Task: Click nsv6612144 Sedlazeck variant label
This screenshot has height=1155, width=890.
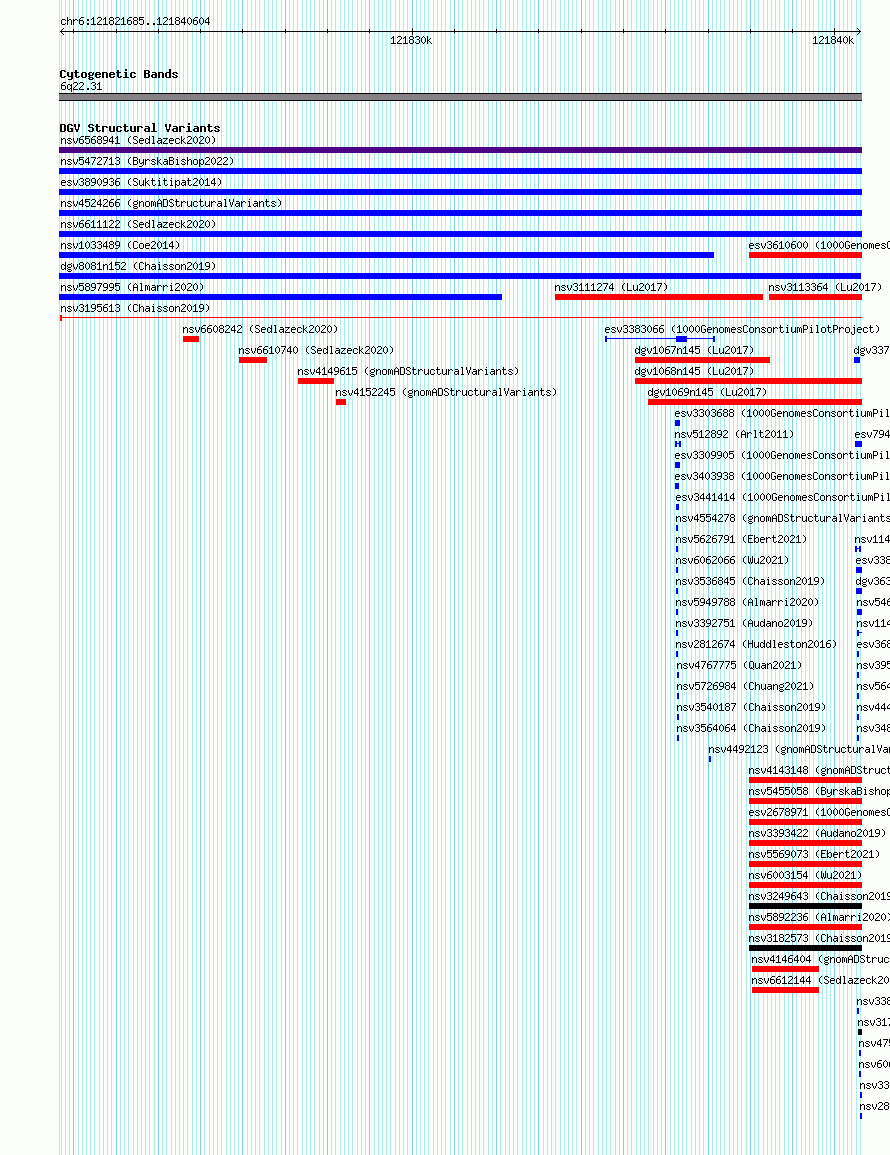Action: point(821,980)
